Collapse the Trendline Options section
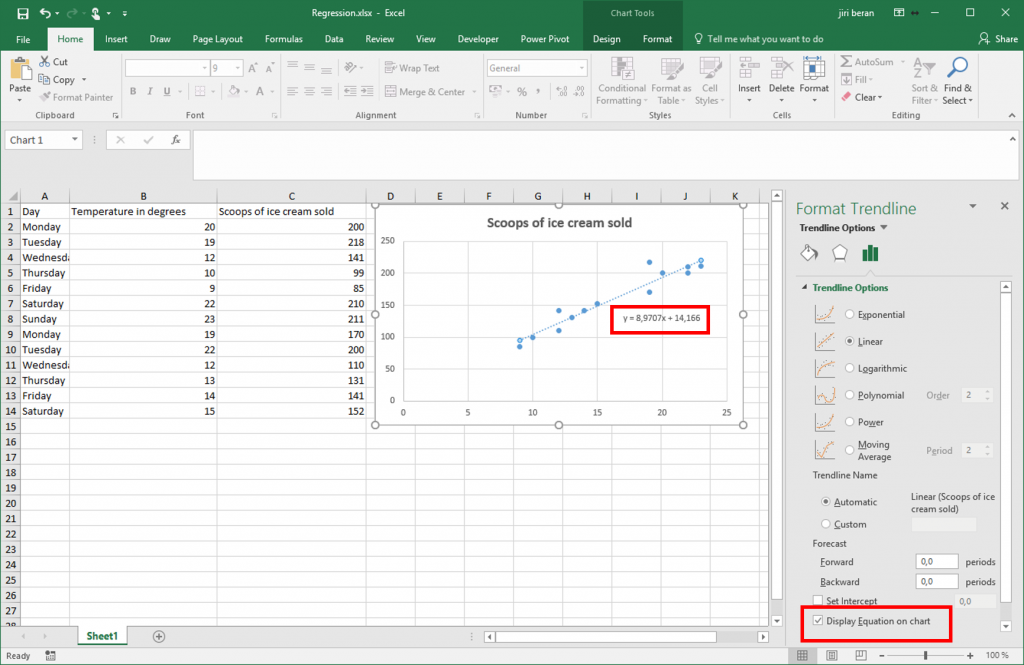 click(804, 287)
